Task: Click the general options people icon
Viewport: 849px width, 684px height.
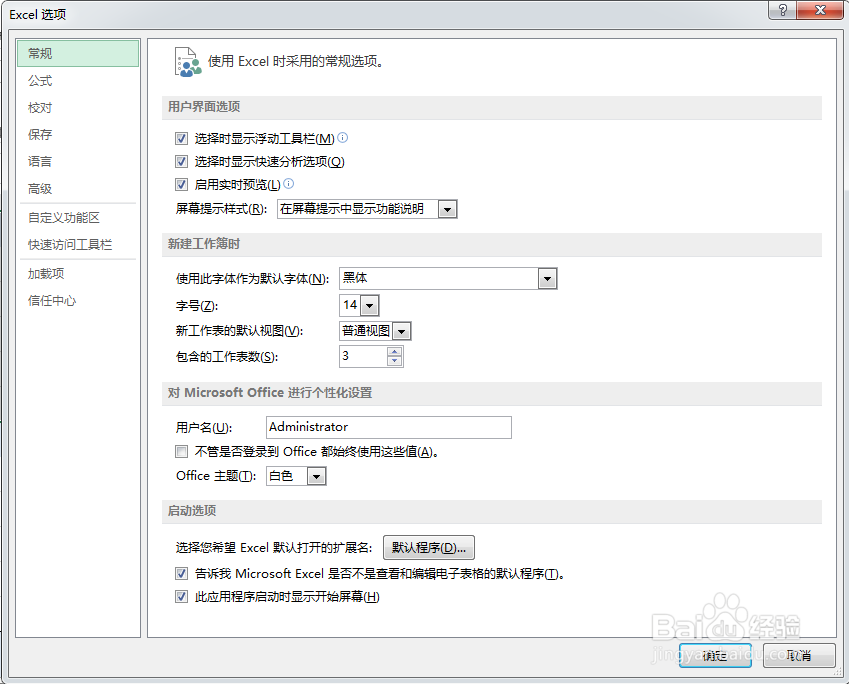Action: 188,62
